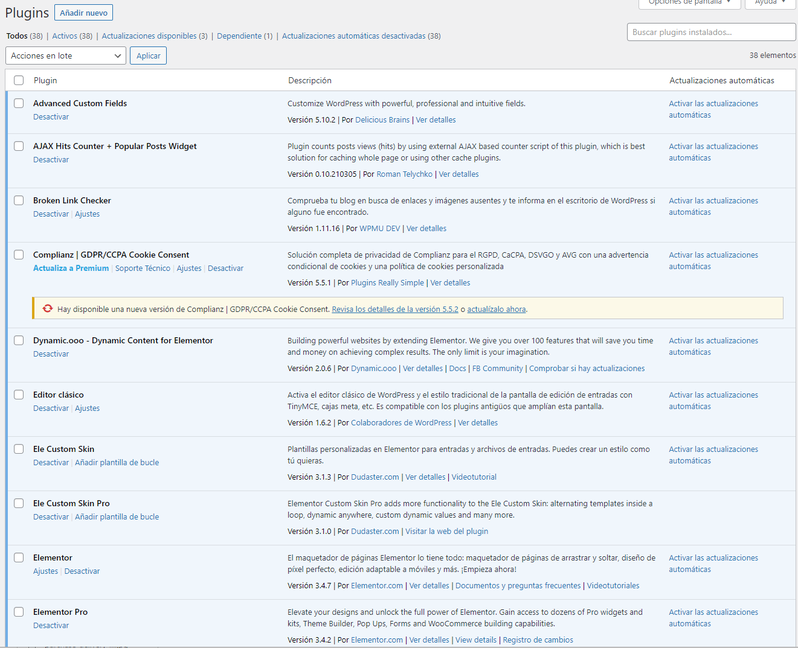
Task: Open Ajustes for Broken Link Checker
Action: click(x=88, y=214)
